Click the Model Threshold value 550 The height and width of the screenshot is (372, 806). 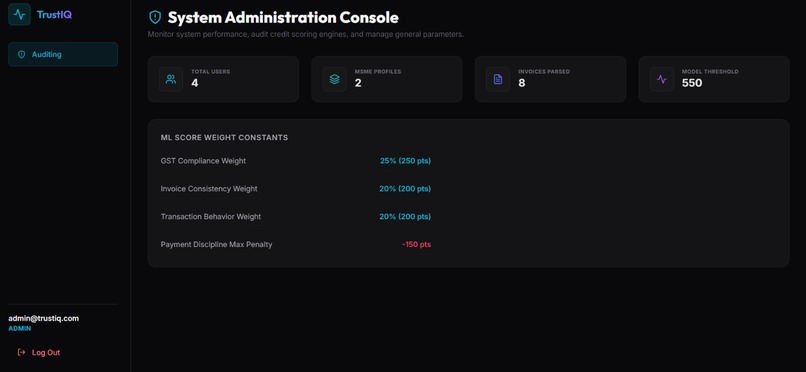coord(692,83)
